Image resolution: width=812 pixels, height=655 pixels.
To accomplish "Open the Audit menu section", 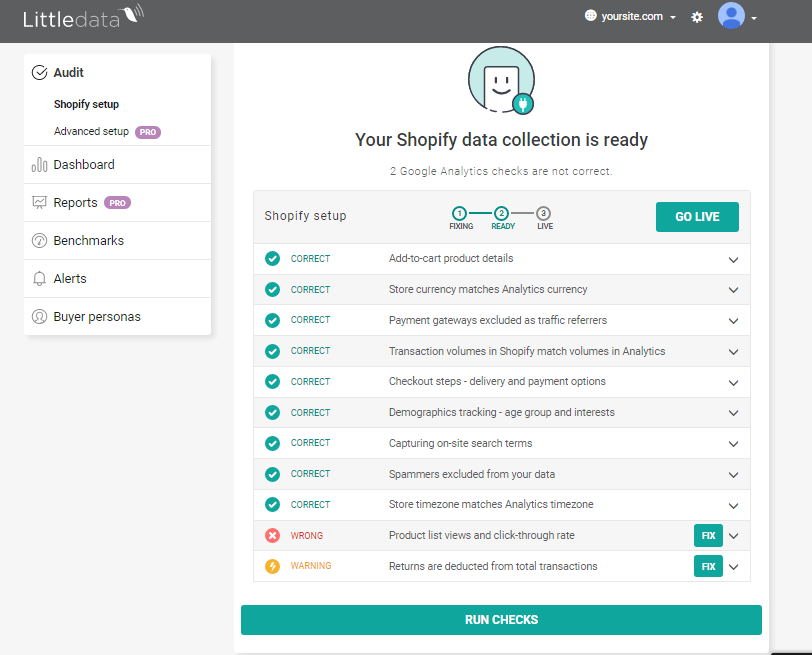I will point(68,72).
